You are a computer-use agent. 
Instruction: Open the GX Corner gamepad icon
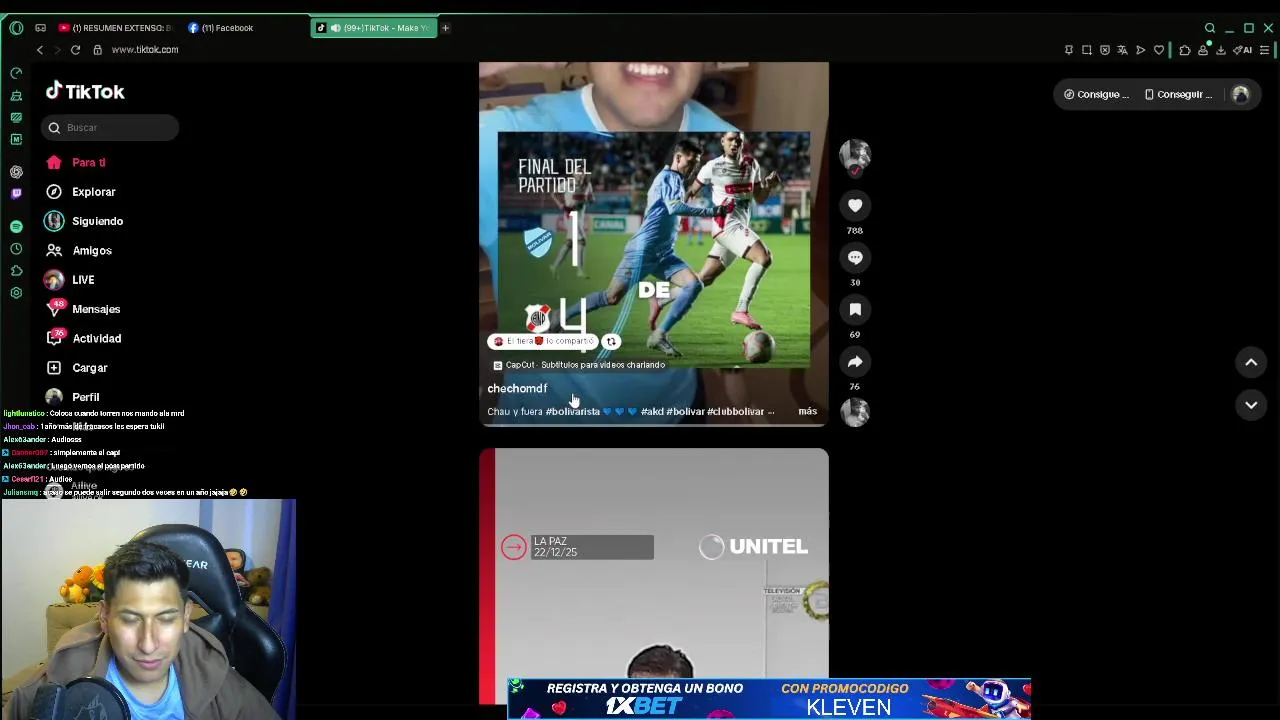click(40, 28)
